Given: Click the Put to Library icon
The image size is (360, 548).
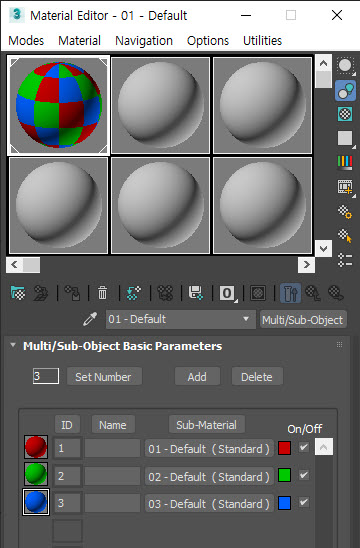Looking at the screenshot, I should coord(196,293).
